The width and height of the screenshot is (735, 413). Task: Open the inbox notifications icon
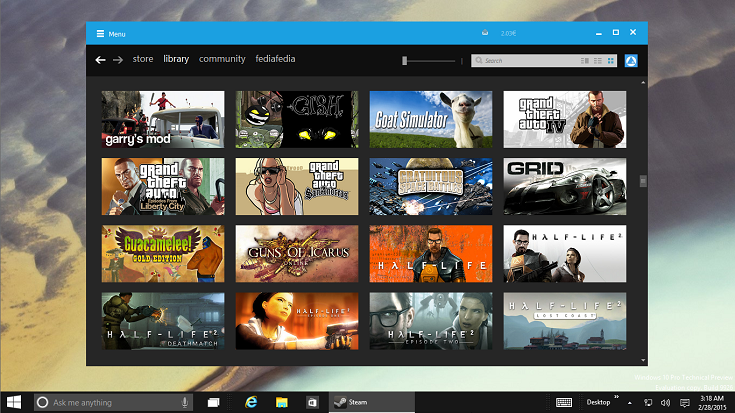pos(485,33)
